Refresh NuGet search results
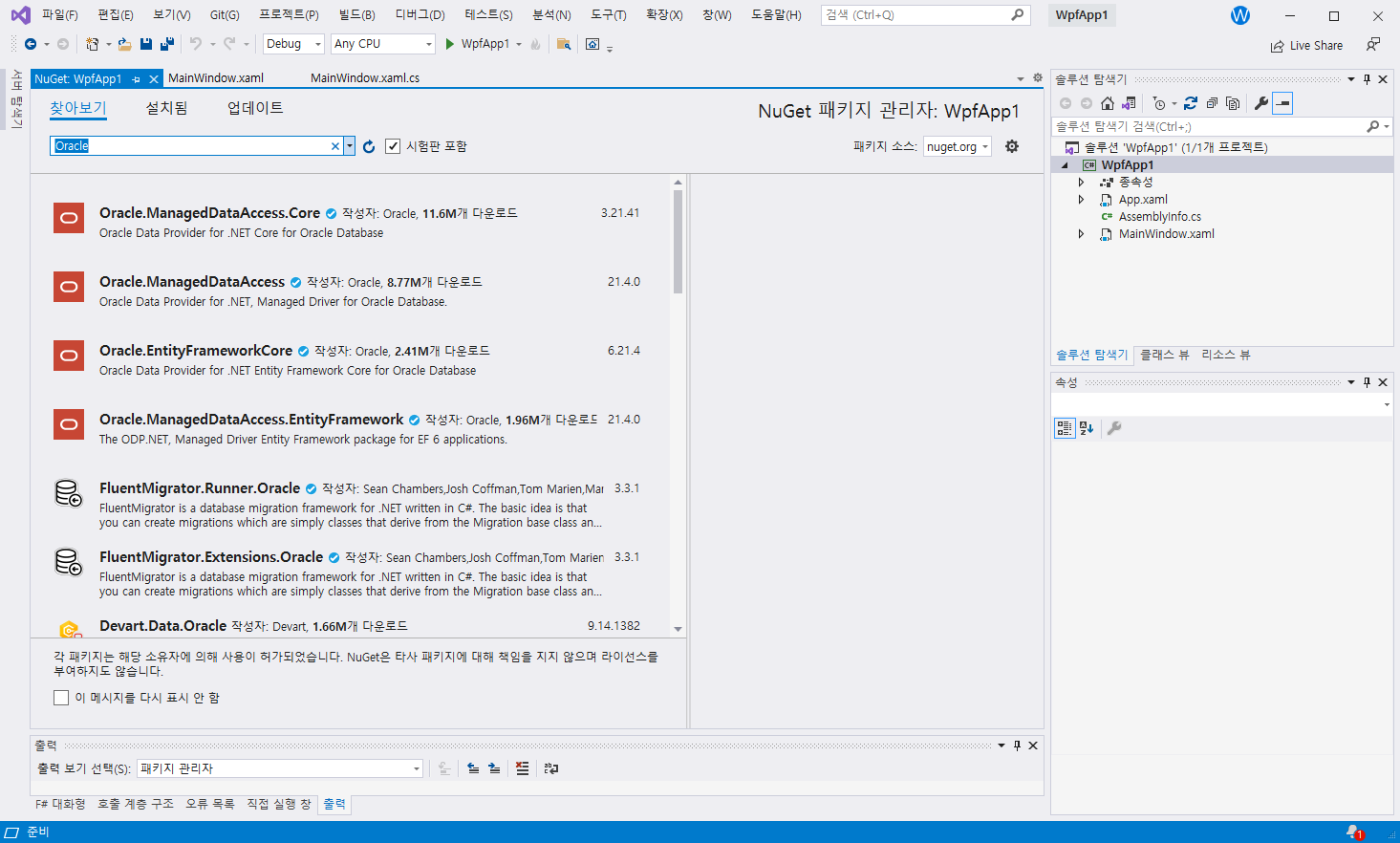The image size is (1400, 843). (369, 146)
